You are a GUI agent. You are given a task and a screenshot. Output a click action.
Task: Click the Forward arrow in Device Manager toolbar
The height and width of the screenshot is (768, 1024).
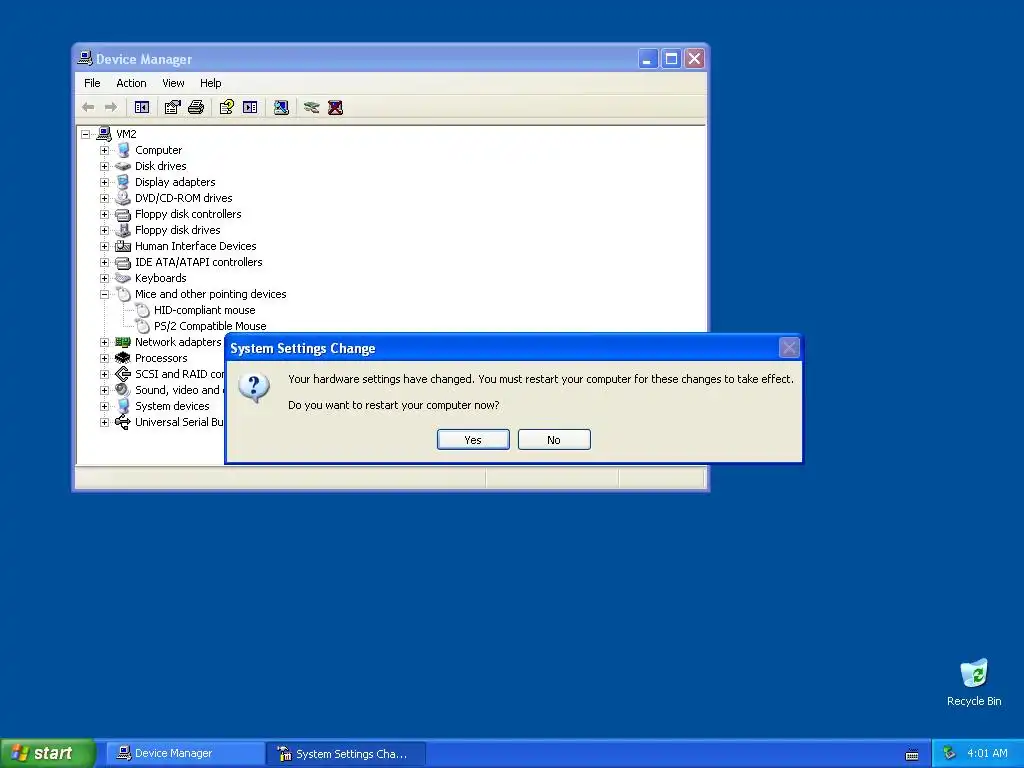(x=111, y=107)
